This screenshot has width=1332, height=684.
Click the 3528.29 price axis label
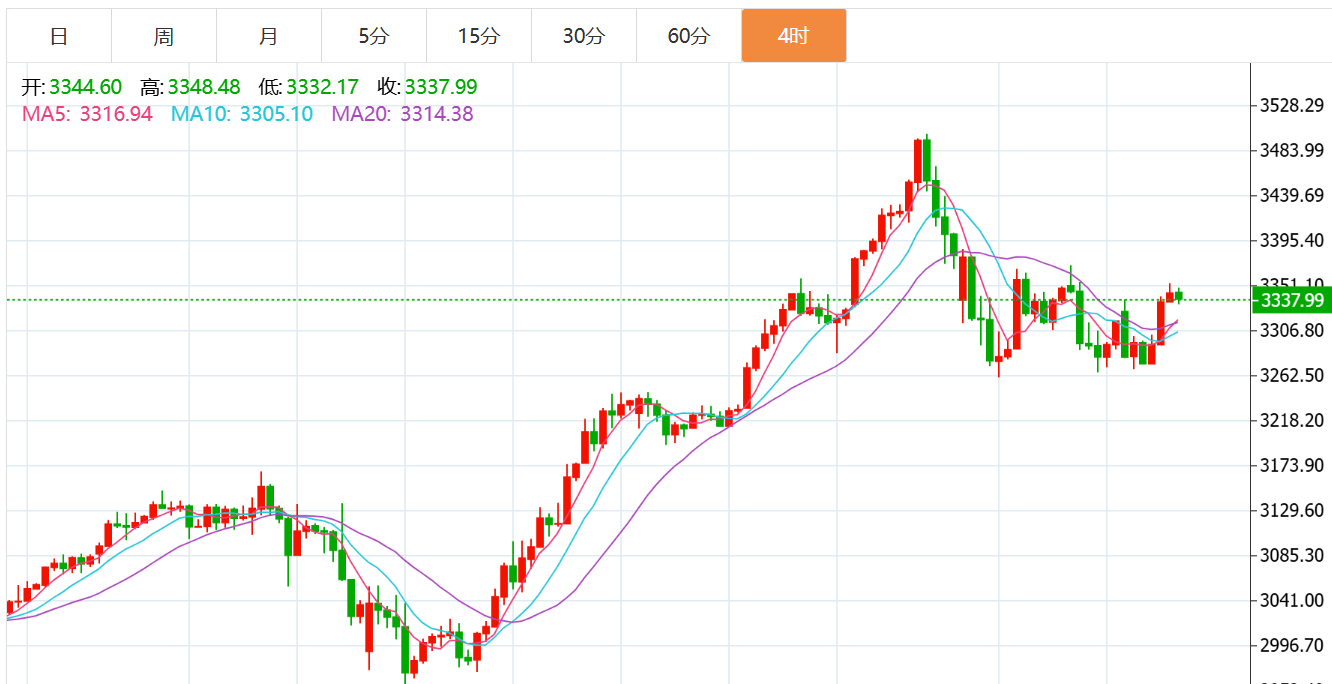tap(1292, 105)
